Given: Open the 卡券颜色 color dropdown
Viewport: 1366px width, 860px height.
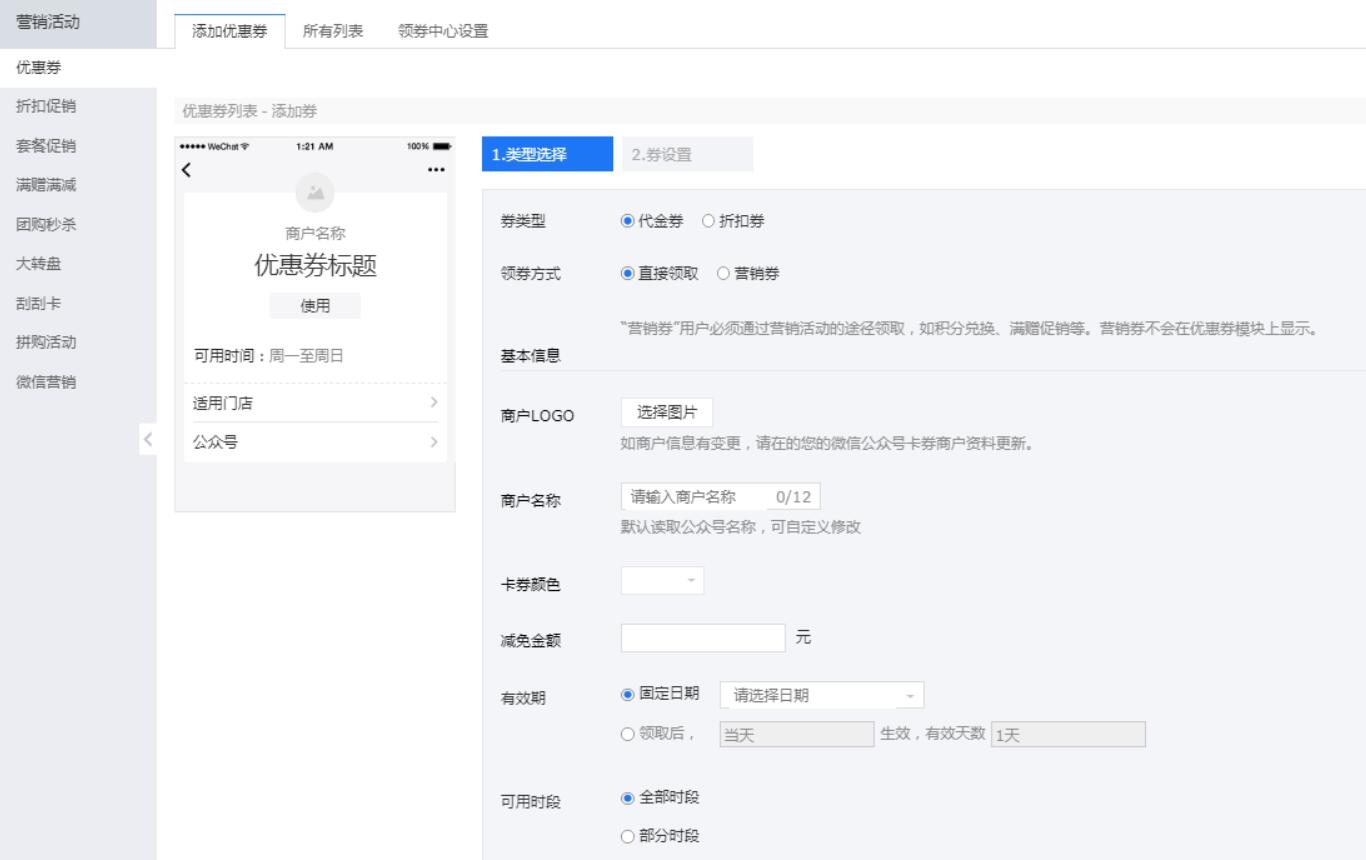Looking at the screenshot, I should [662, 581].
